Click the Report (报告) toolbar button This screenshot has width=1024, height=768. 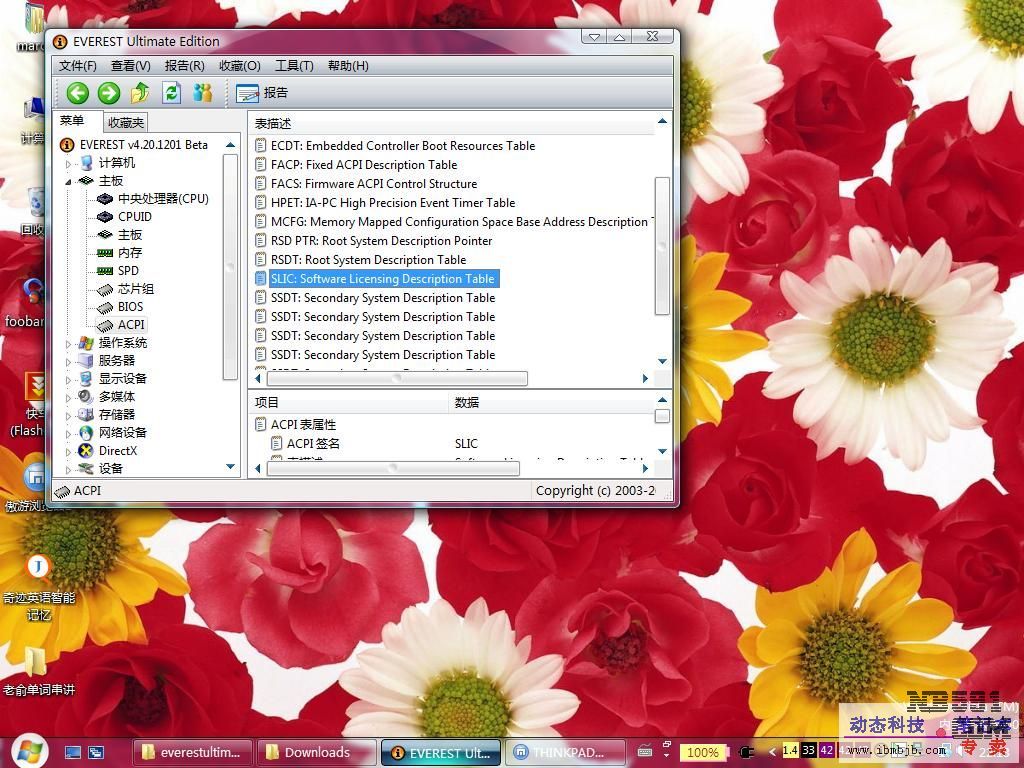[263, 93]
